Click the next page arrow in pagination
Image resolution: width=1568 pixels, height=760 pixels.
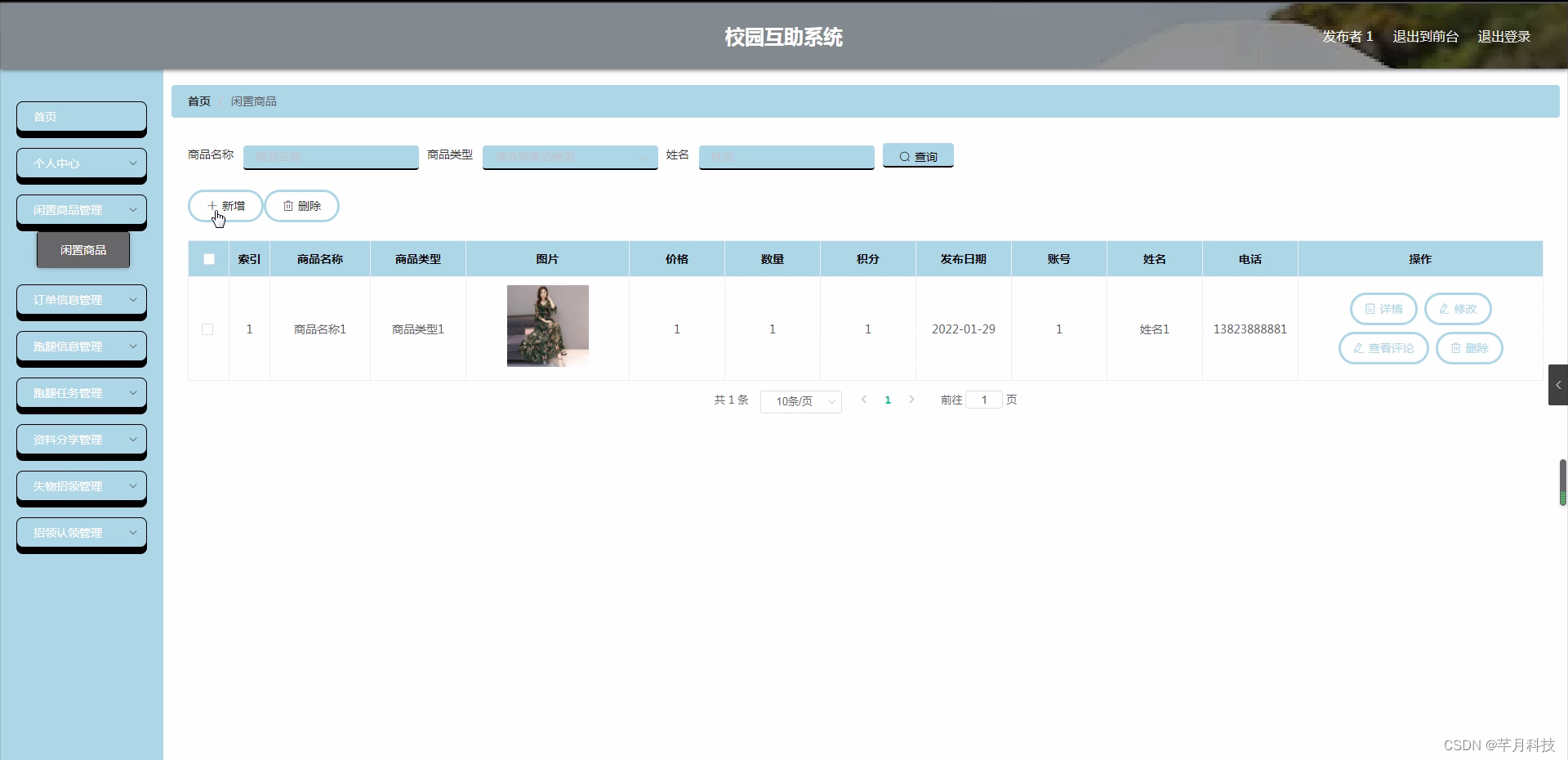click(911, 400)
